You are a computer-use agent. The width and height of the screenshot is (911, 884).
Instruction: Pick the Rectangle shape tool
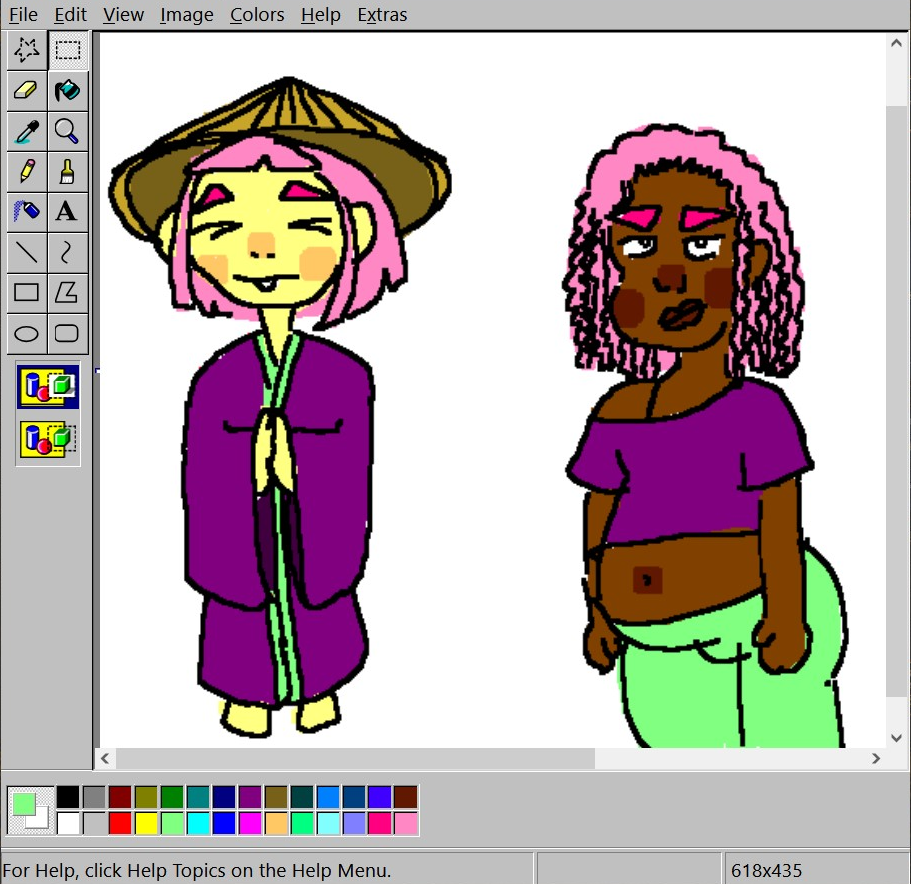[27, 293]
